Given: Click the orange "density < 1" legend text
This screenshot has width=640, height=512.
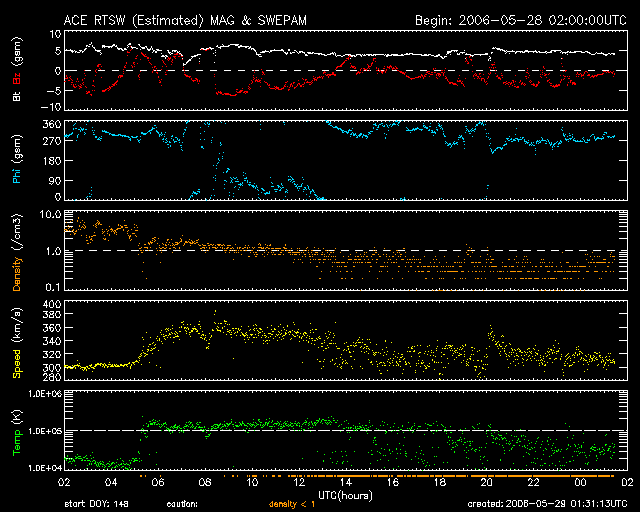Looking at the screenshot, I should click(292, 504).
